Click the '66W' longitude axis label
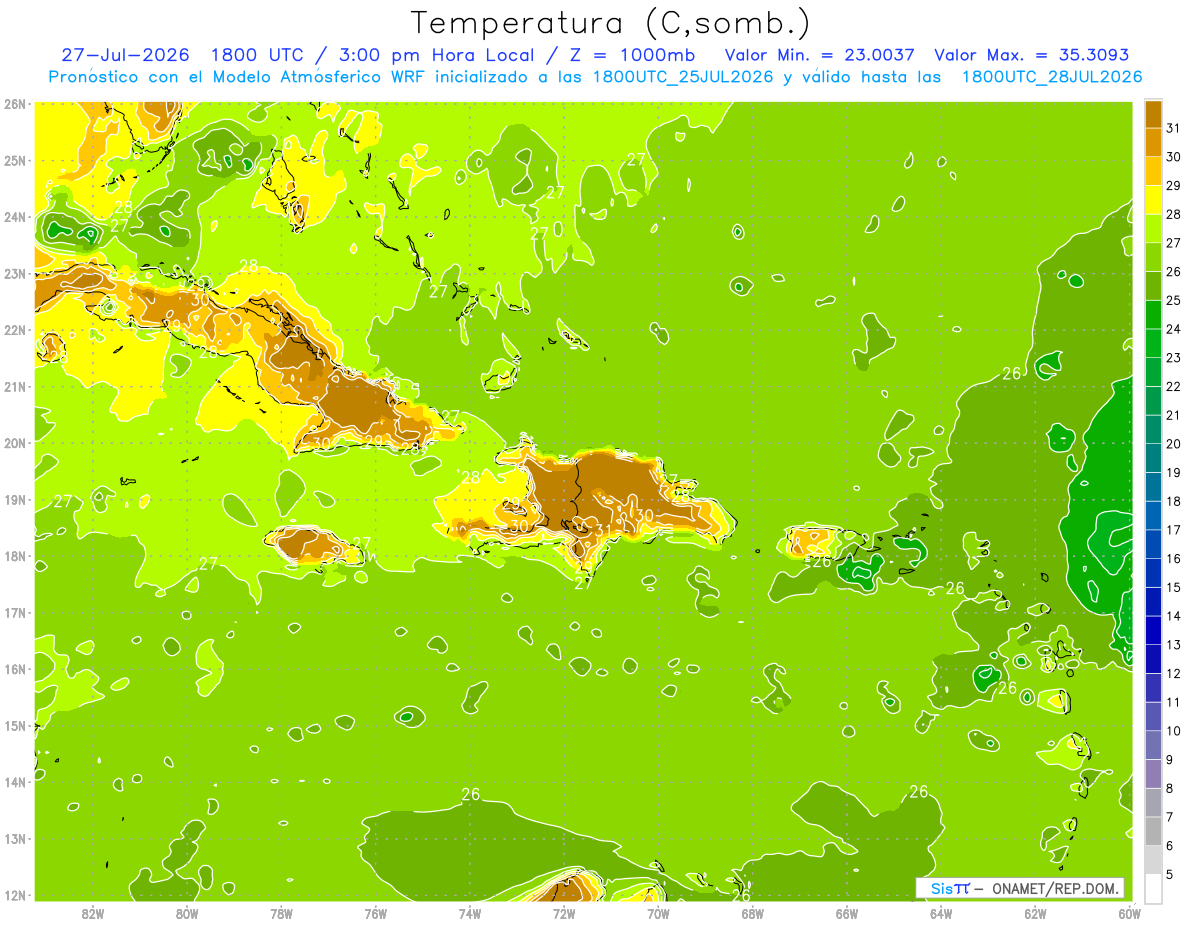This screenshot has width=1200, height=927. 847,914
